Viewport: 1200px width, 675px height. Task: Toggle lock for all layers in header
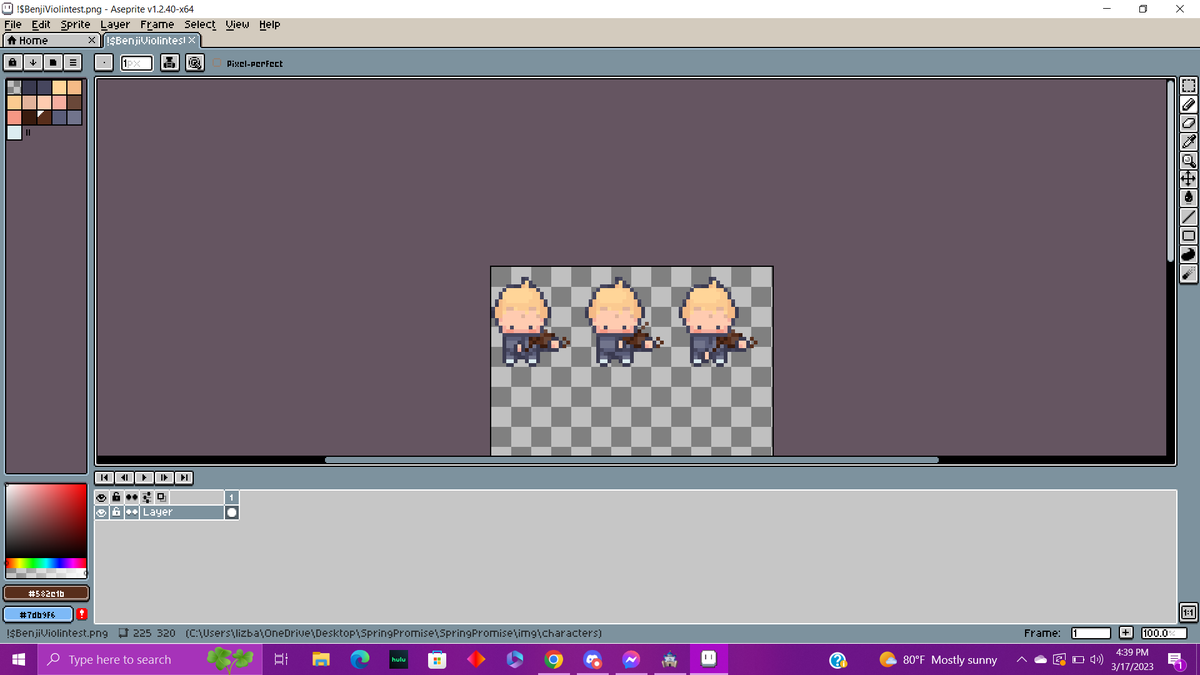(x=116, y=497)
